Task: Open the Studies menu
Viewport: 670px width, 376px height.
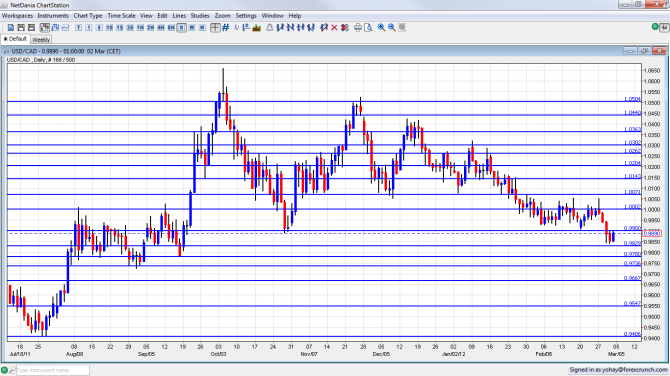Action: (x=200, y=16)
